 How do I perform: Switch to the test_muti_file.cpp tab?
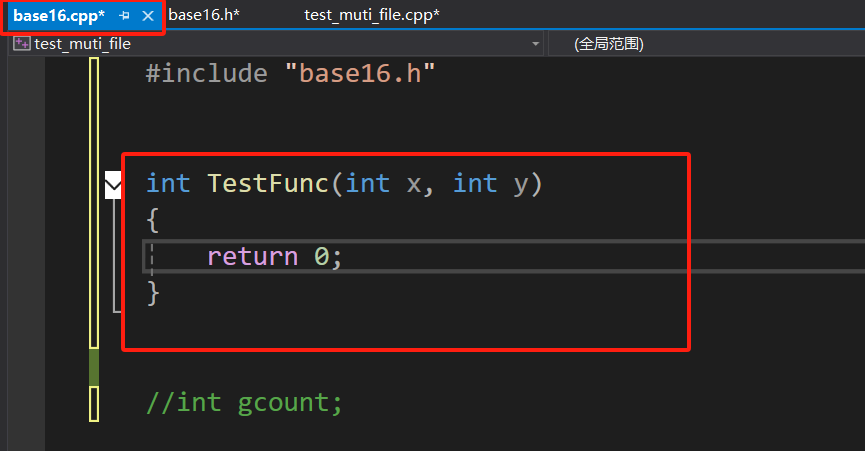(372, 15)
